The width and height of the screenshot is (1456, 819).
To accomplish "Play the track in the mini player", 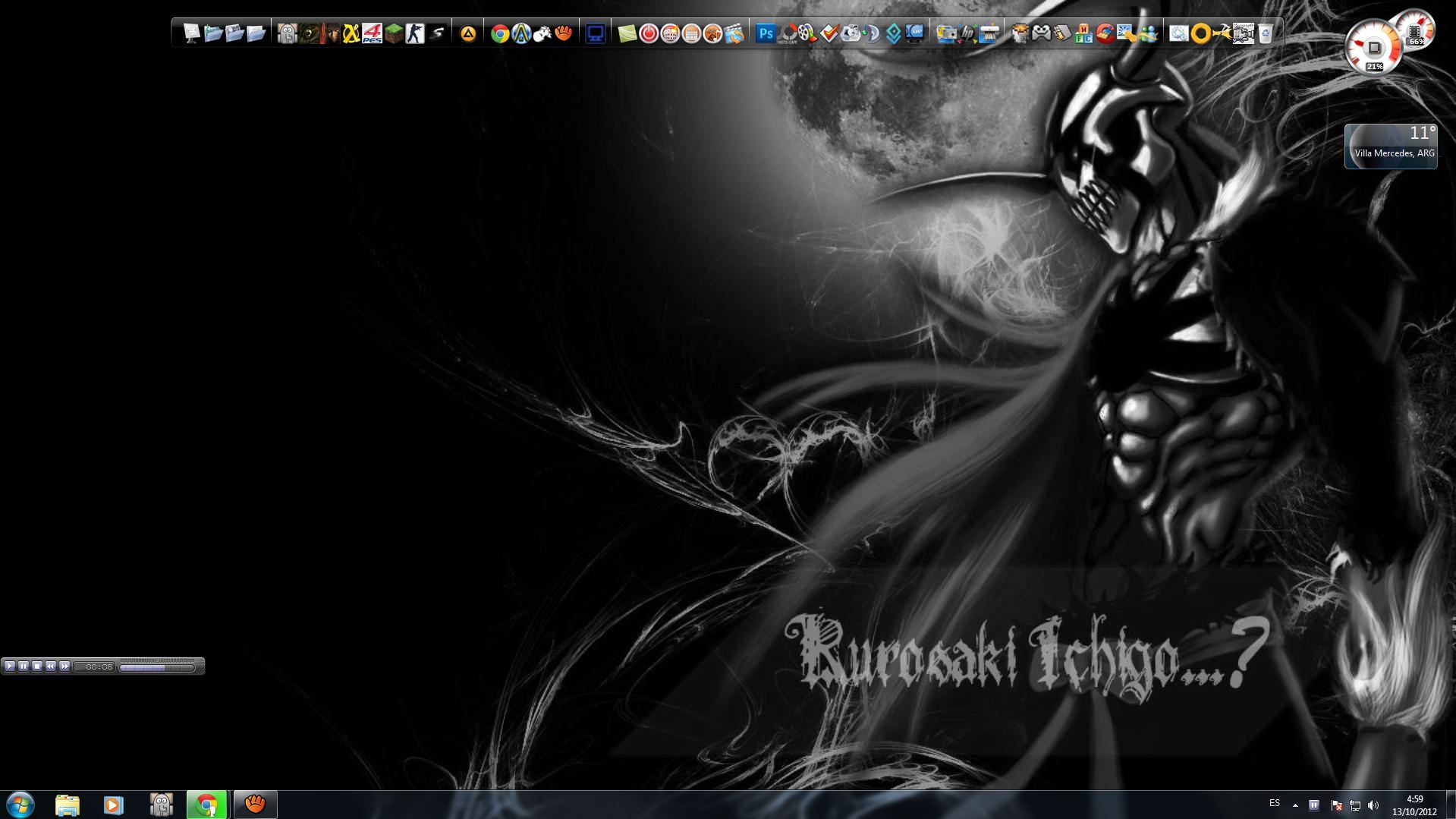I will pyautogui.click(x=10, y=666).
